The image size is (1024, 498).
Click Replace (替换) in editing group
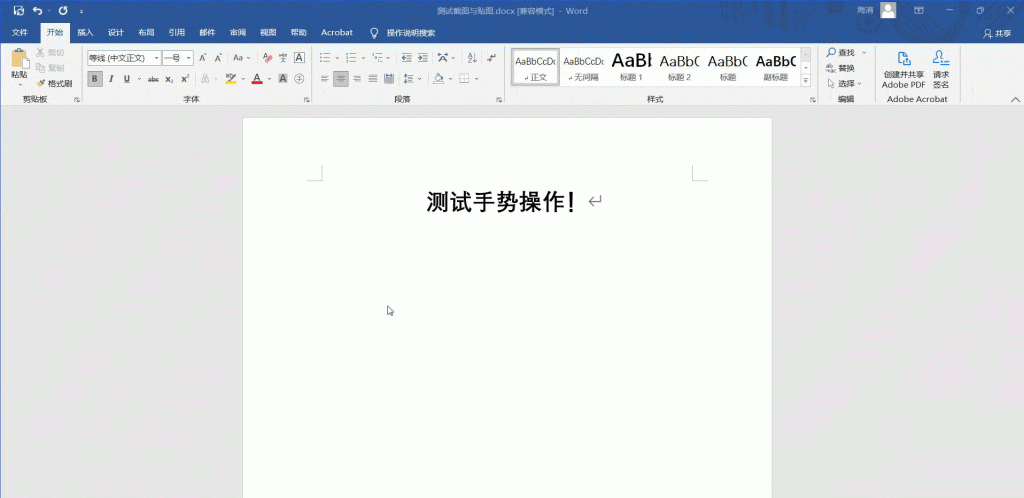click(x=841, y=68)
